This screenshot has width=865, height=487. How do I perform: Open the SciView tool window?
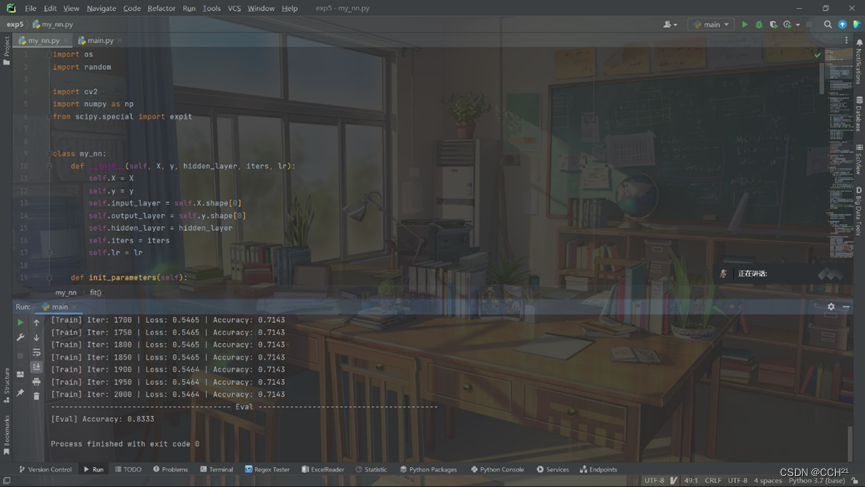(x=859, y=160)
